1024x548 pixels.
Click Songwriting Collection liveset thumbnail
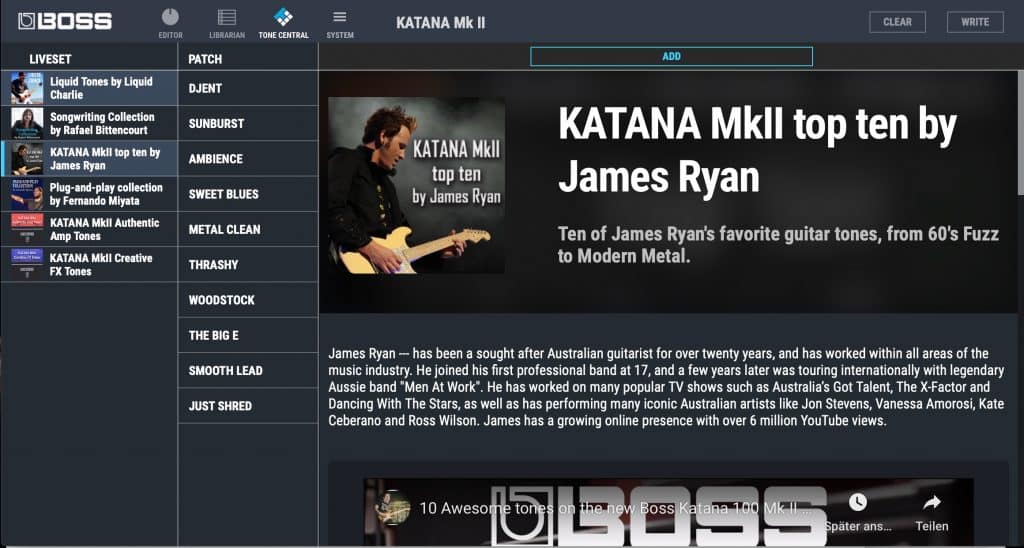click(27, 123)
